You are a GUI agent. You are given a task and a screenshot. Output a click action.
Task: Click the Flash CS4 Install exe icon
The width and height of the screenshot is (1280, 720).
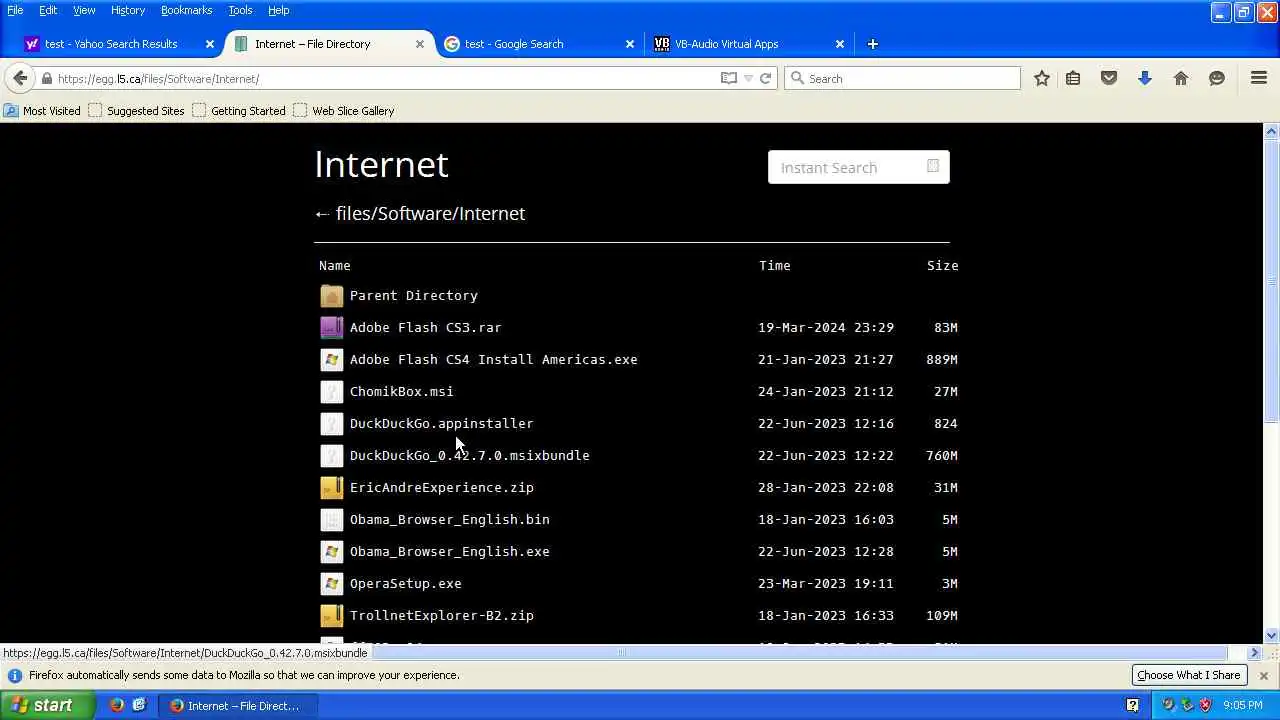331,359
